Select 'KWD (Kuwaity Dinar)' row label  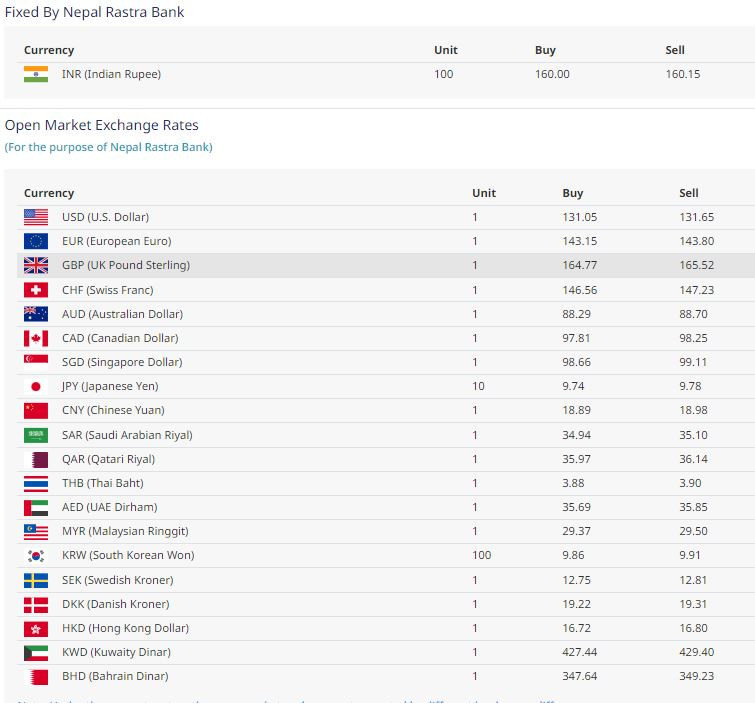(x=116, y=652)
